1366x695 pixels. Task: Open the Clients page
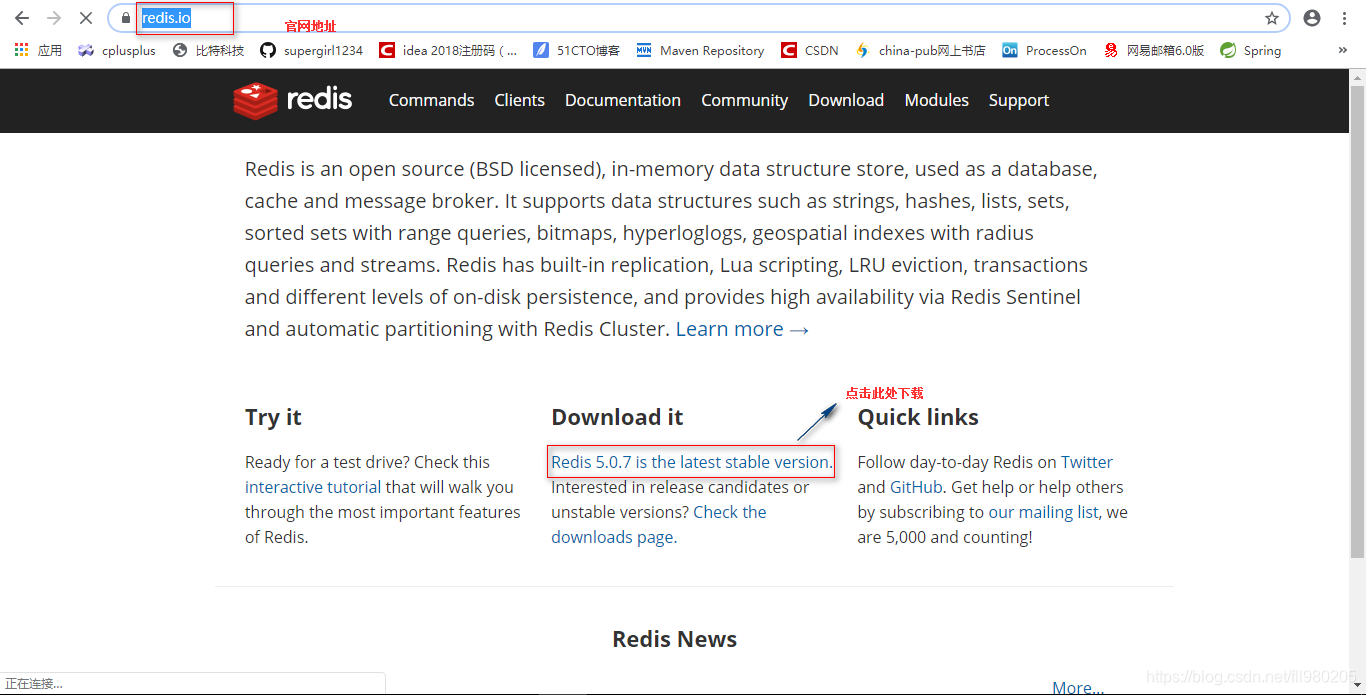(519, 100)
